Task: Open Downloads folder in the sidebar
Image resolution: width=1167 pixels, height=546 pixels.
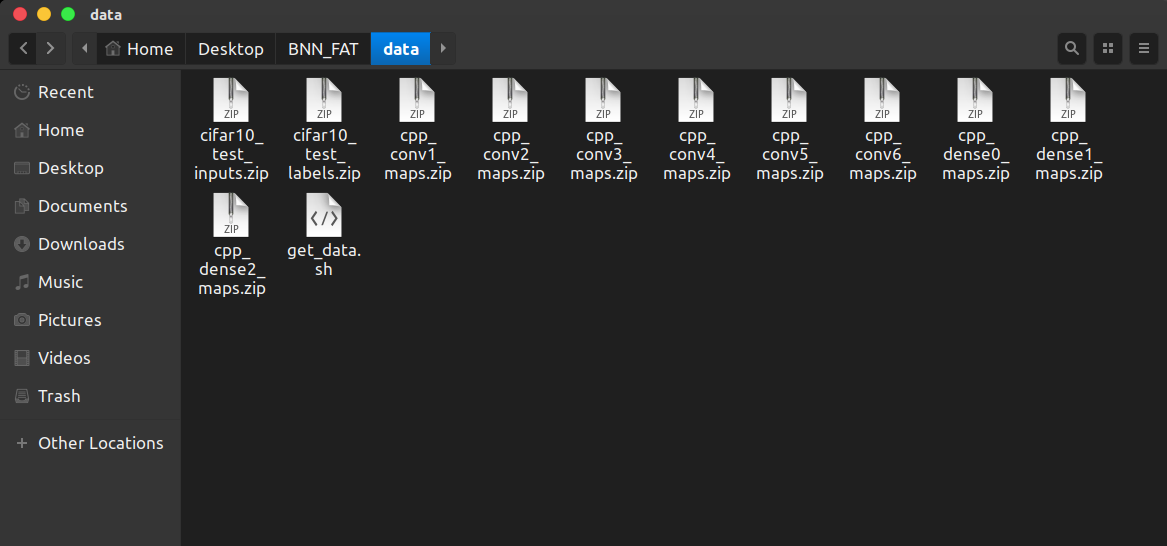Action: point(80,244)
